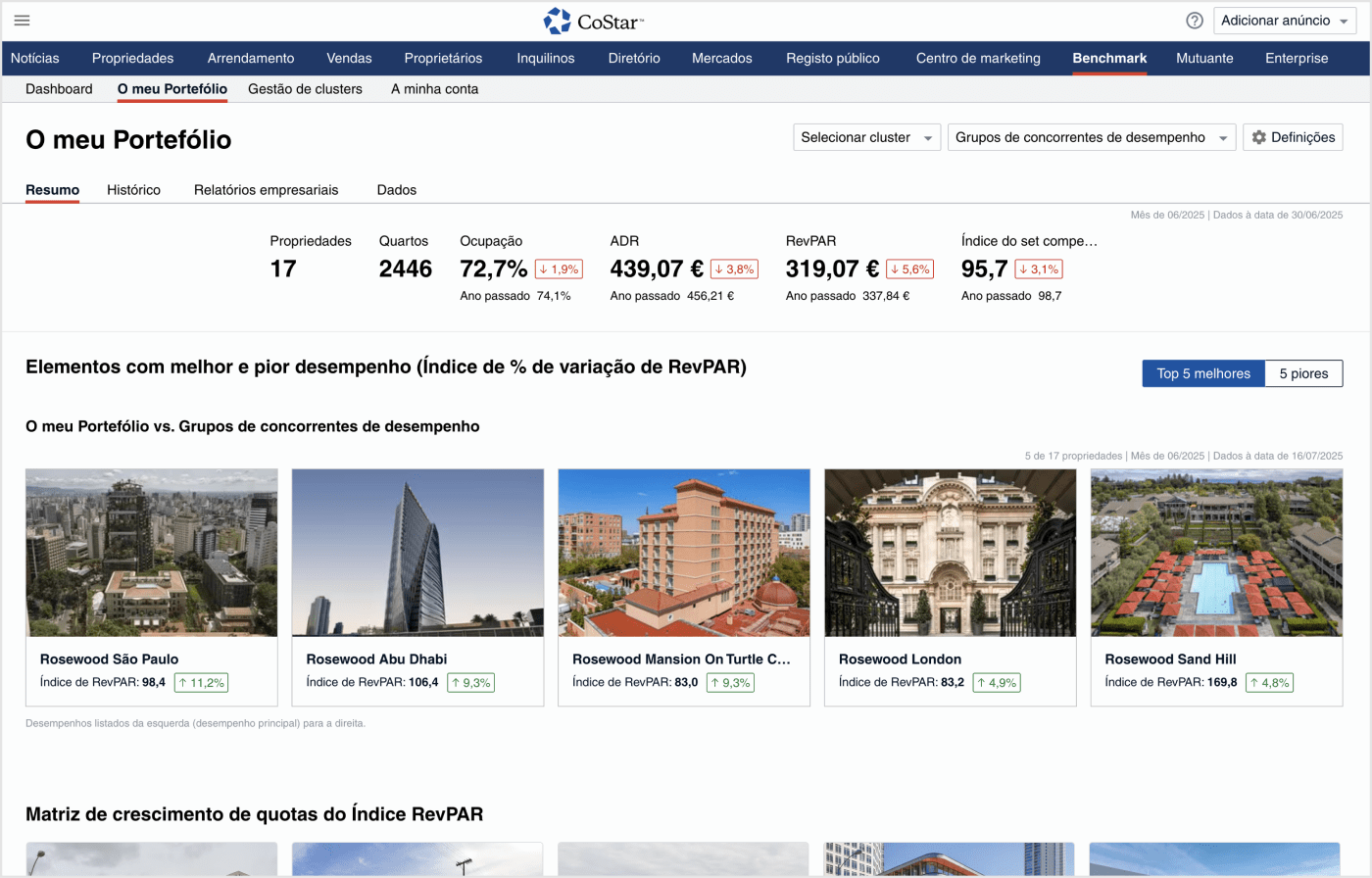This screenshot has height=878, width=1372.
Task: Open the hamburger menu icon
Action: pos(22,21)
